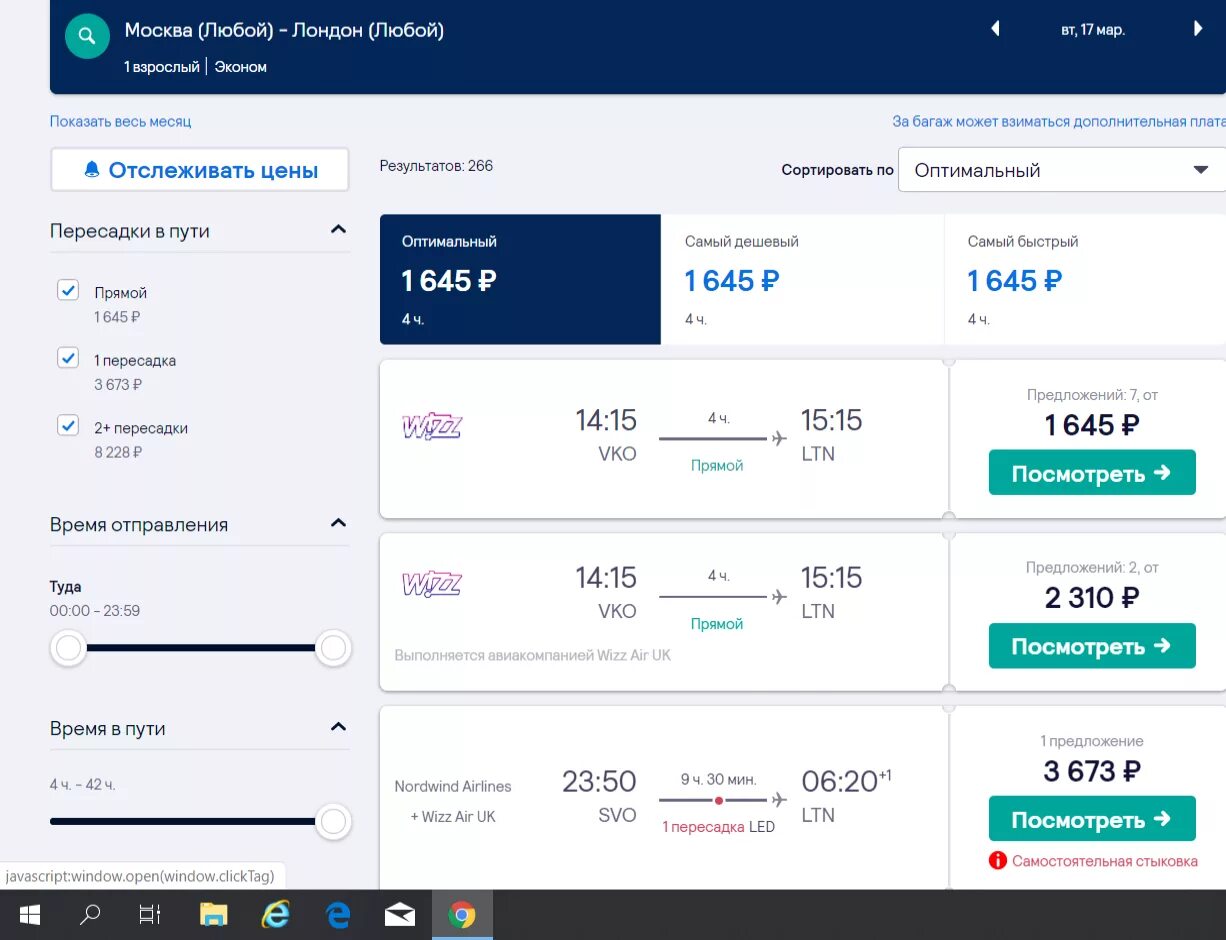Click the Москва - Лондон route search field
Image resolution: width=1226 pixels, height=940 pixels.
pyautogui.click(x=284, y=30)
